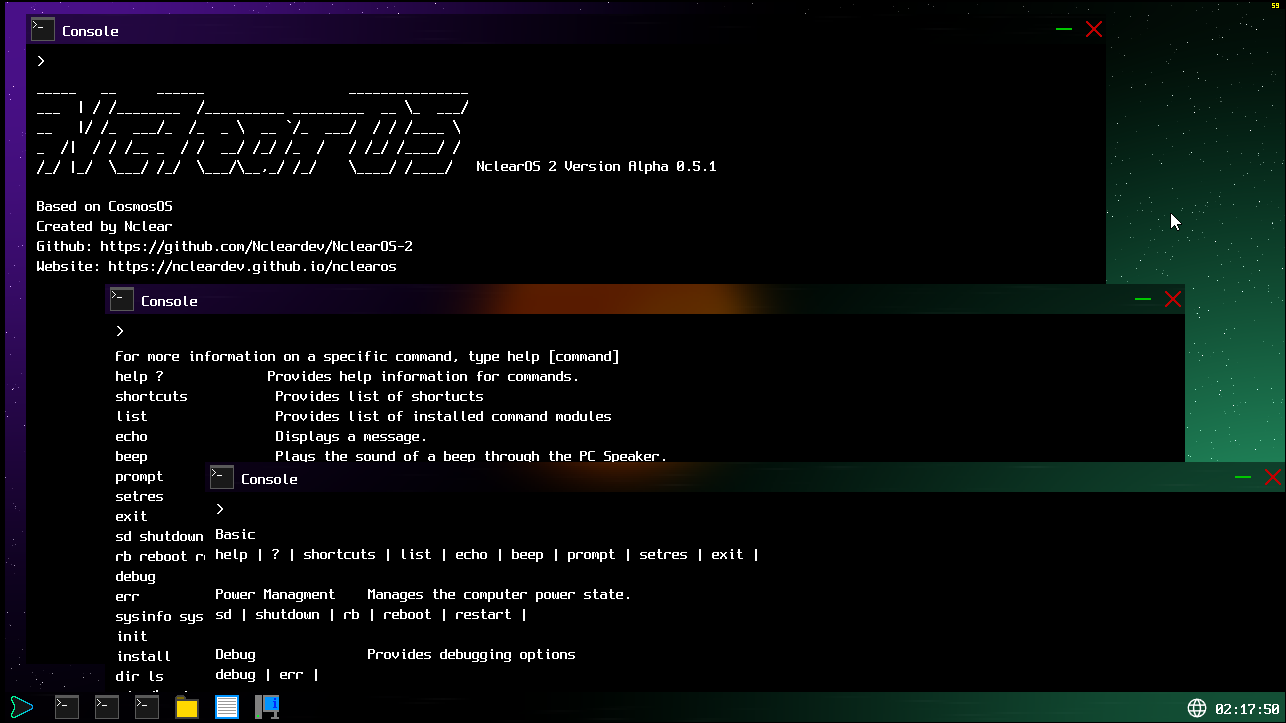Click the "sd | shutdown | rb | reboot" line

click(x=371, y=614)
